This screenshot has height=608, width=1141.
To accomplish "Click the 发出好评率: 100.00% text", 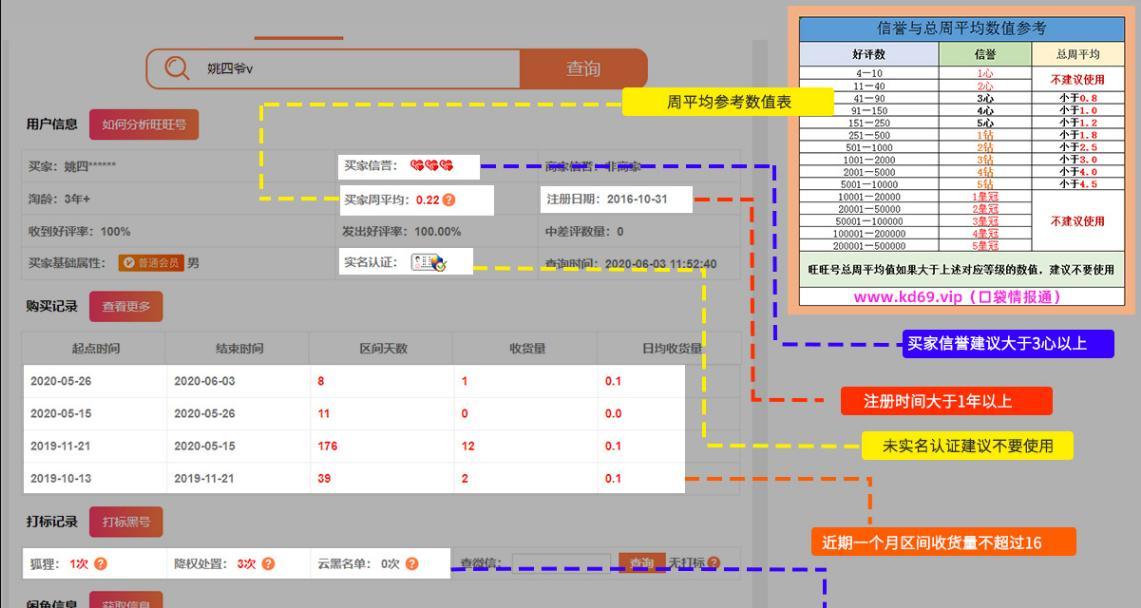I will pyautogui.click(x=402, y=231).
